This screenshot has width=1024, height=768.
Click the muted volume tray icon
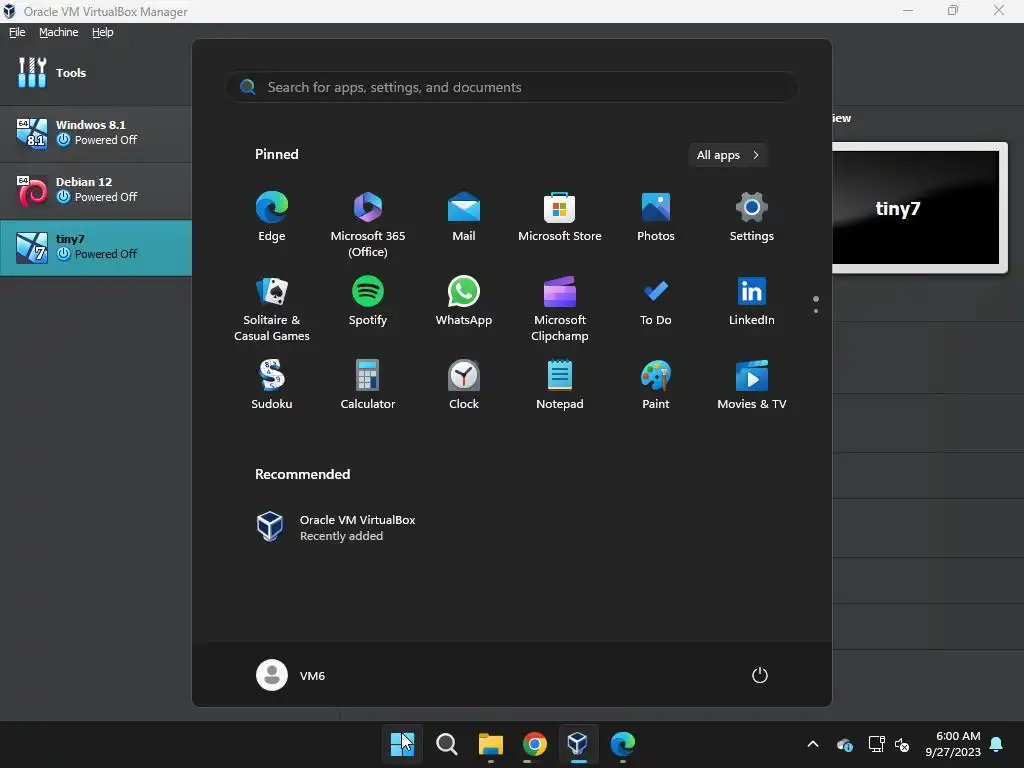pos(902,744)
